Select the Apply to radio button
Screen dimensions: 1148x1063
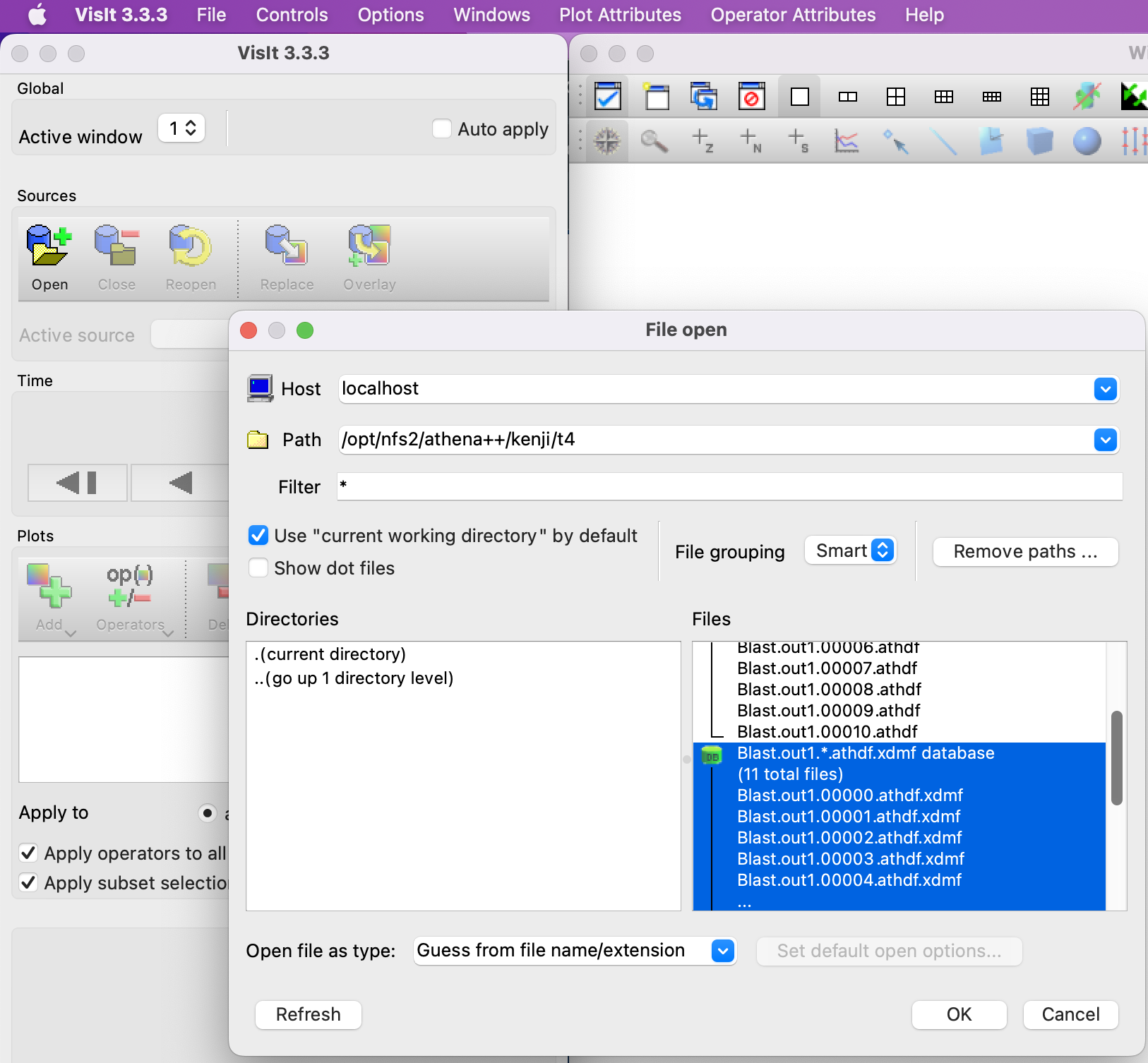tap(207, 813)
